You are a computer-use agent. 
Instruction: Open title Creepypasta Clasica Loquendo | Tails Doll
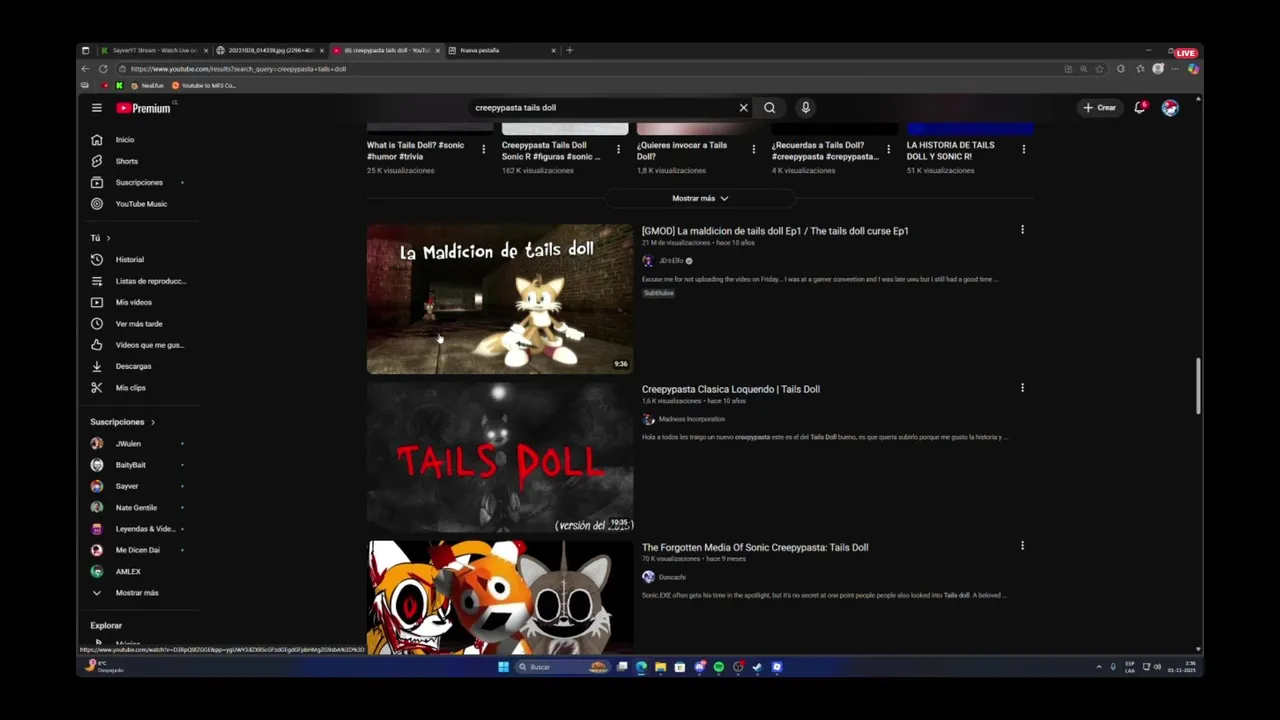(731, 389)
